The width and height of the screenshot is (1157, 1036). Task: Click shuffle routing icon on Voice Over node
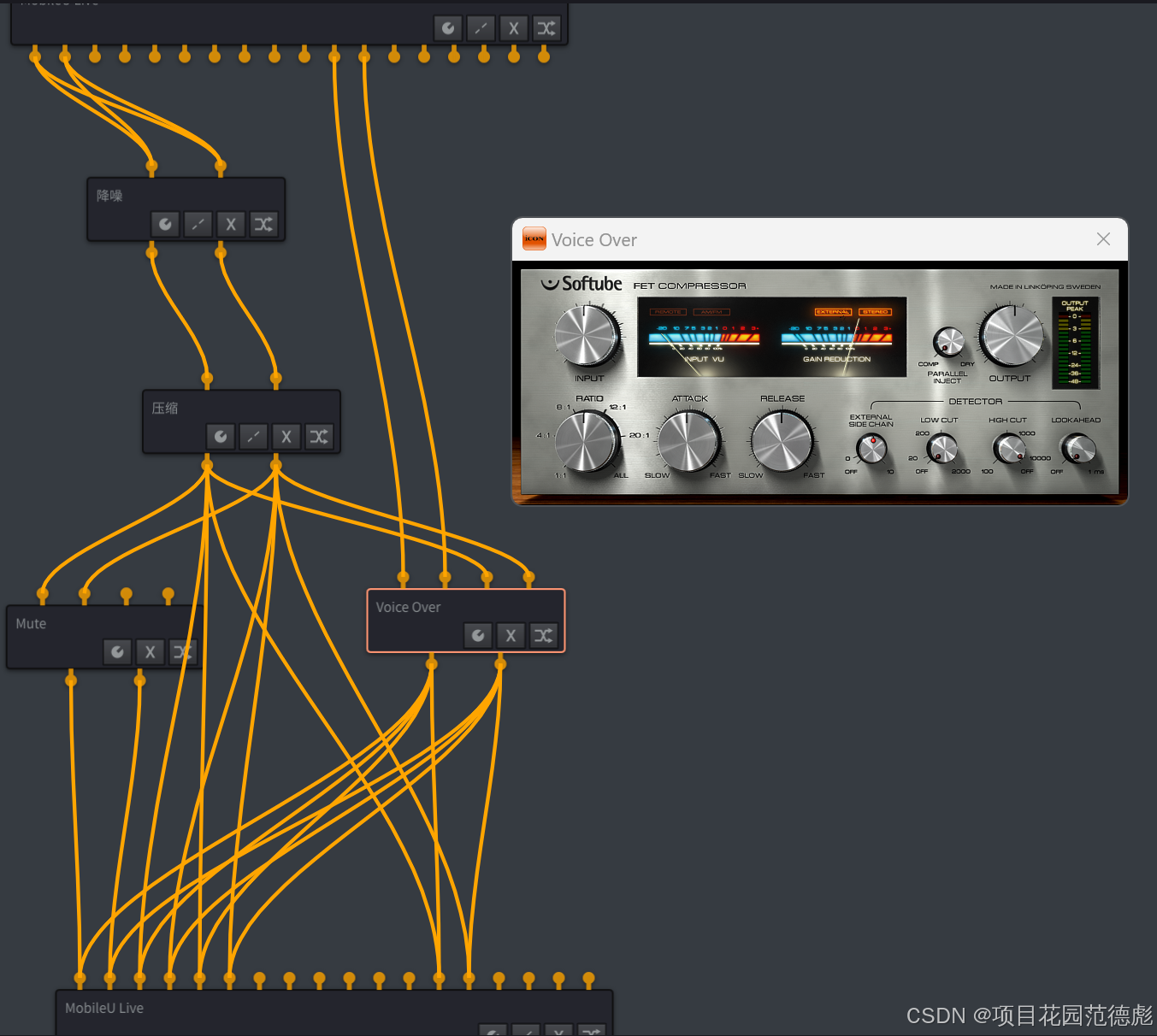(x=544, y=635)
